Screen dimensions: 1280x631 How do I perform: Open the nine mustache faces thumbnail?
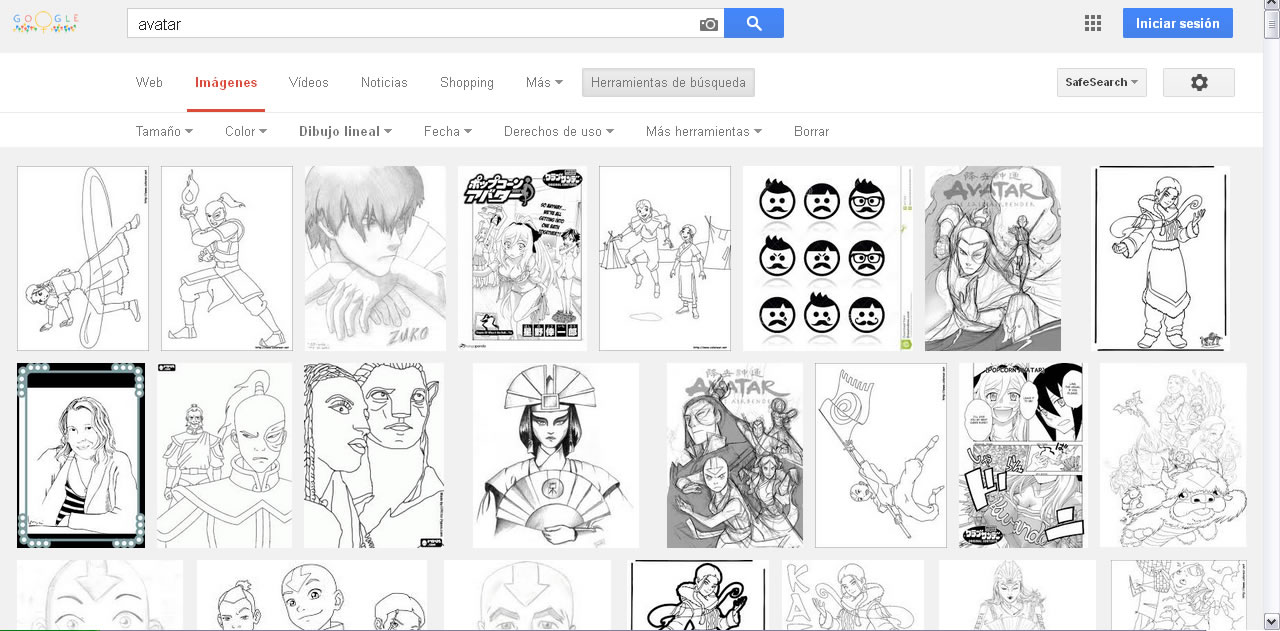(826, 258)
